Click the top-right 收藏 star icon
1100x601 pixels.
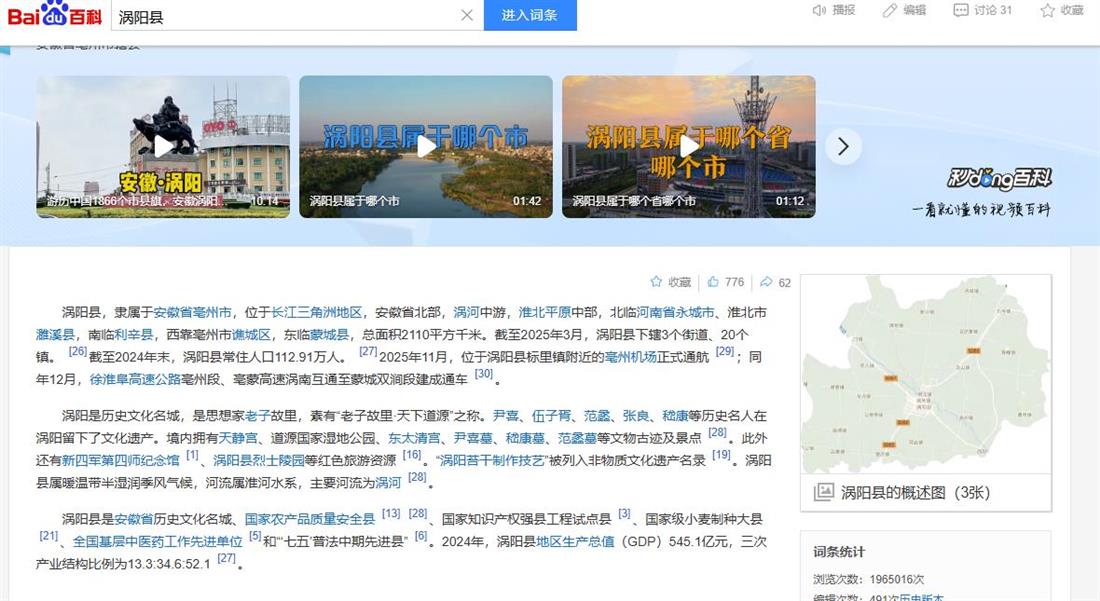pos(1048,10)
